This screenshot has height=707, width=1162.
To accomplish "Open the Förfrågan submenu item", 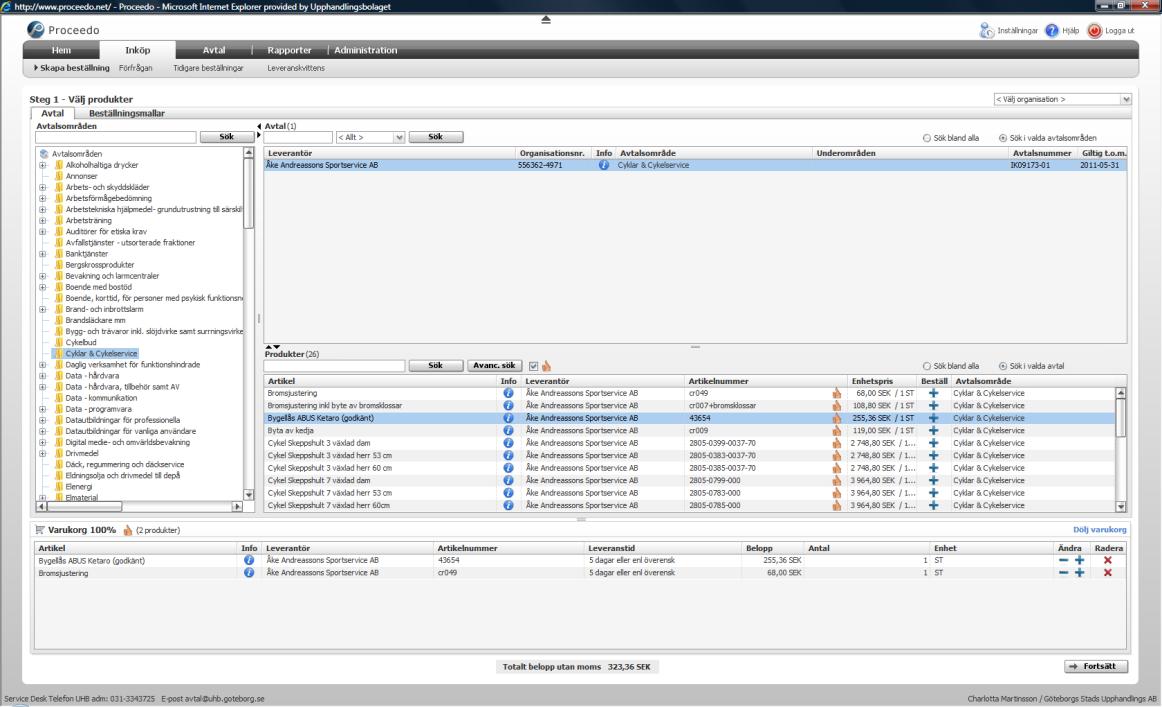I will [136, 68].
